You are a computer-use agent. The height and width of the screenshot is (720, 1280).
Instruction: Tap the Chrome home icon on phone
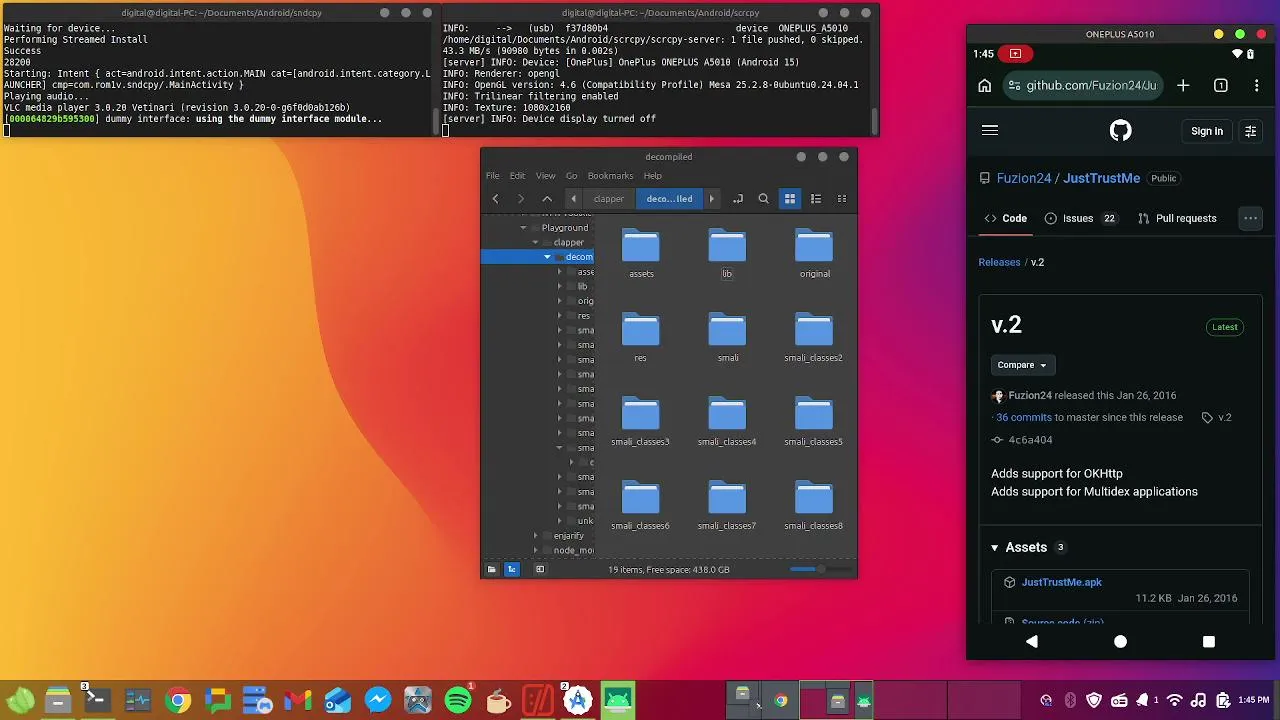click(x=985, y=86)
